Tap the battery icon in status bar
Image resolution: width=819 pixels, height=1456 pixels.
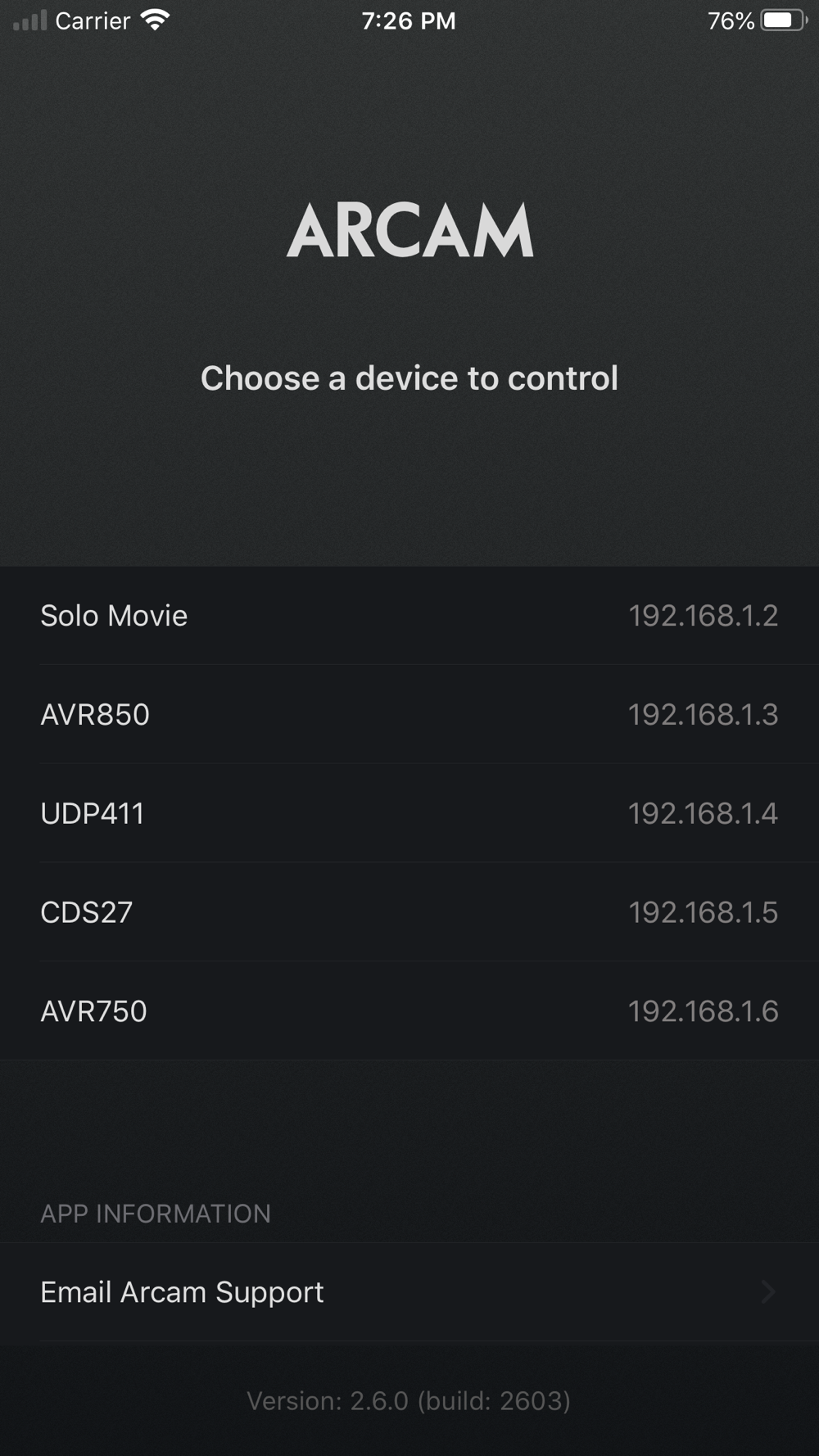tap(784, 20)
